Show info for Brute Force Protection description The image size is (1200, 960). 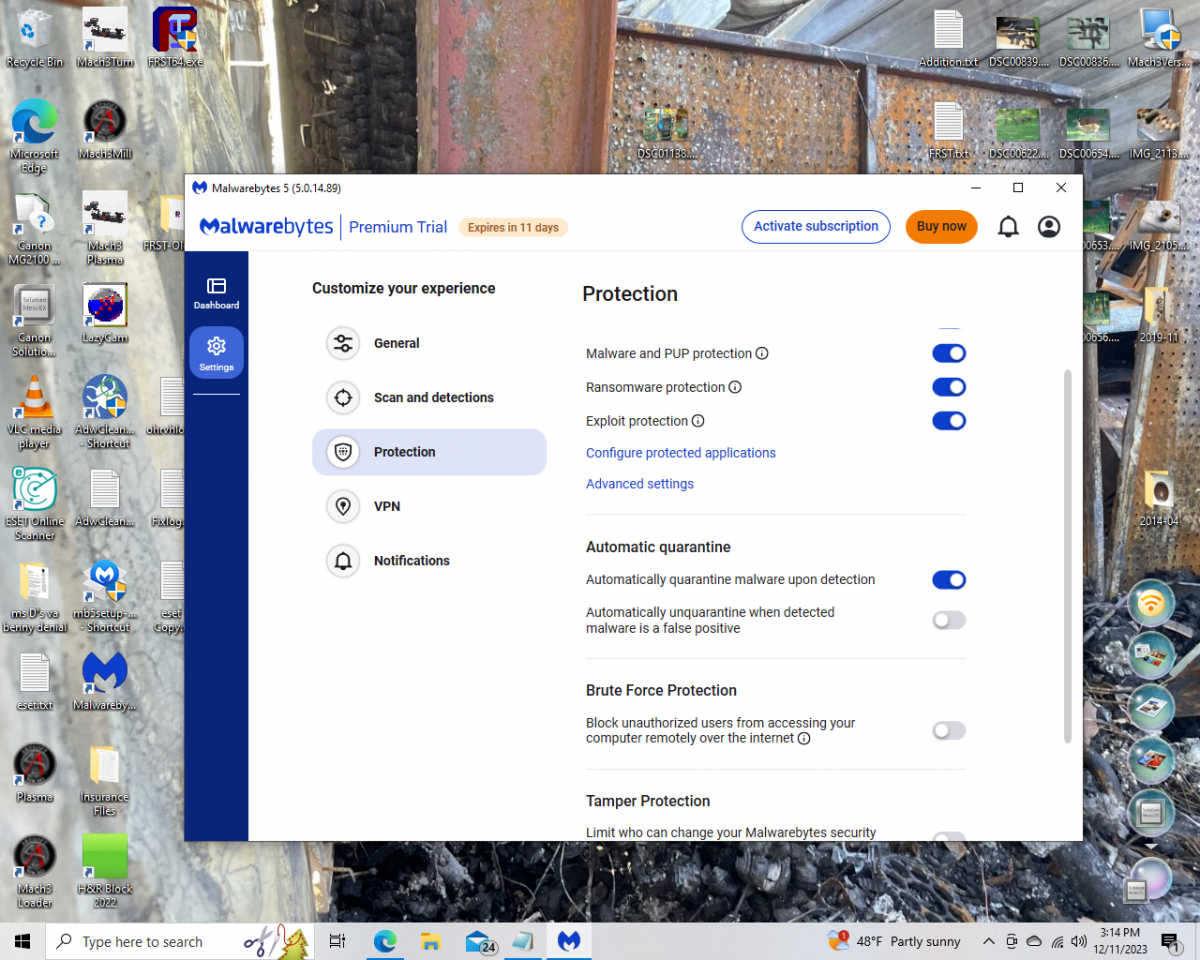tap(804, 739)
